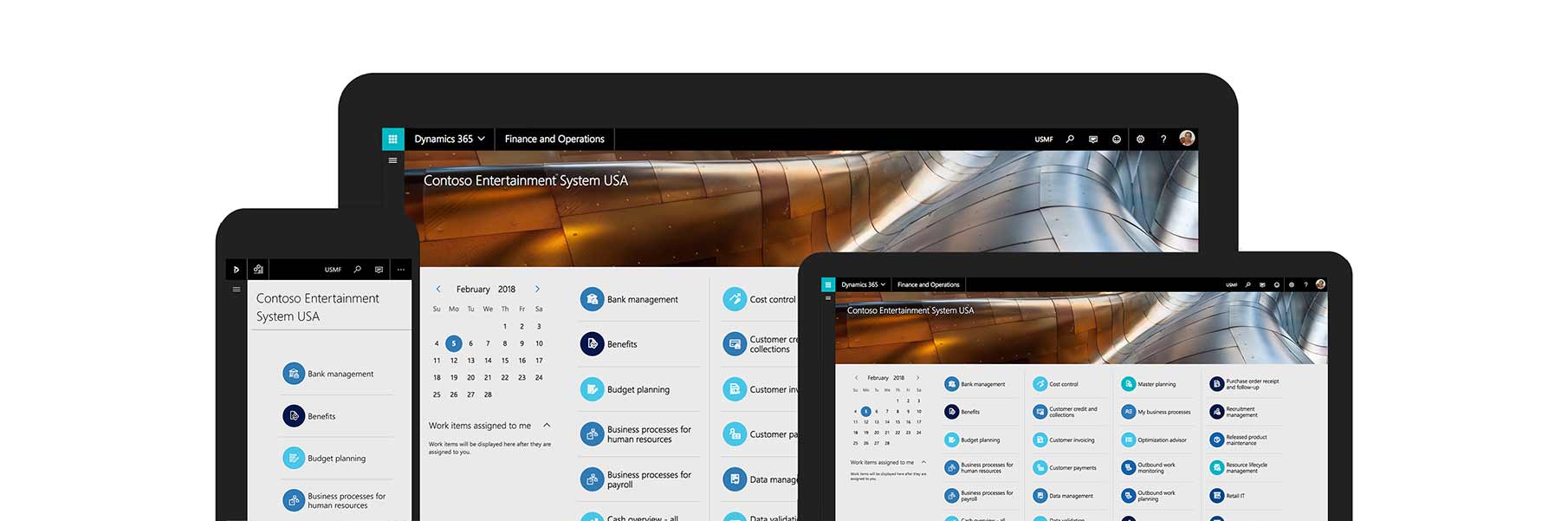The height and width of the screenshot is (521, 1568).
Task: Open Retail IT on small tablet
Action: (x=1228, y=496)
